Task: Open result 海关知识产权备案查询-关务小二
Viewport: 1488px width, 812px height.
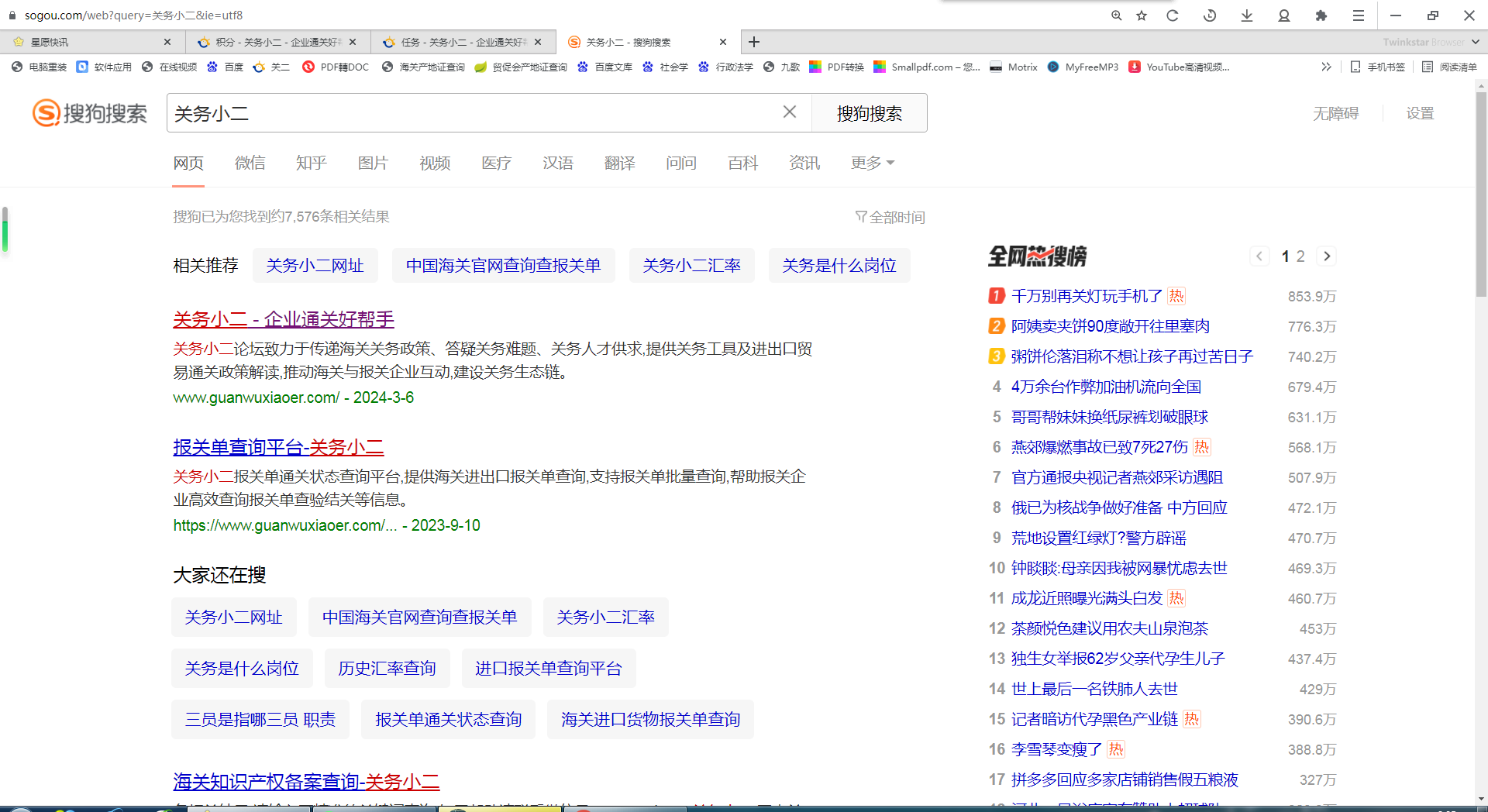Action: tap(306, 782)
